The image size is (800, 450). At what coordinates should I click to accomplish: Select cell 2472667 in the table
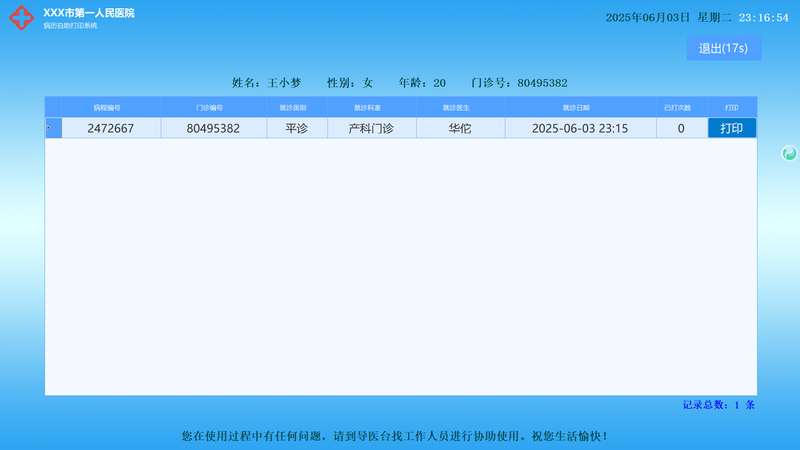(x=111, y=128)
